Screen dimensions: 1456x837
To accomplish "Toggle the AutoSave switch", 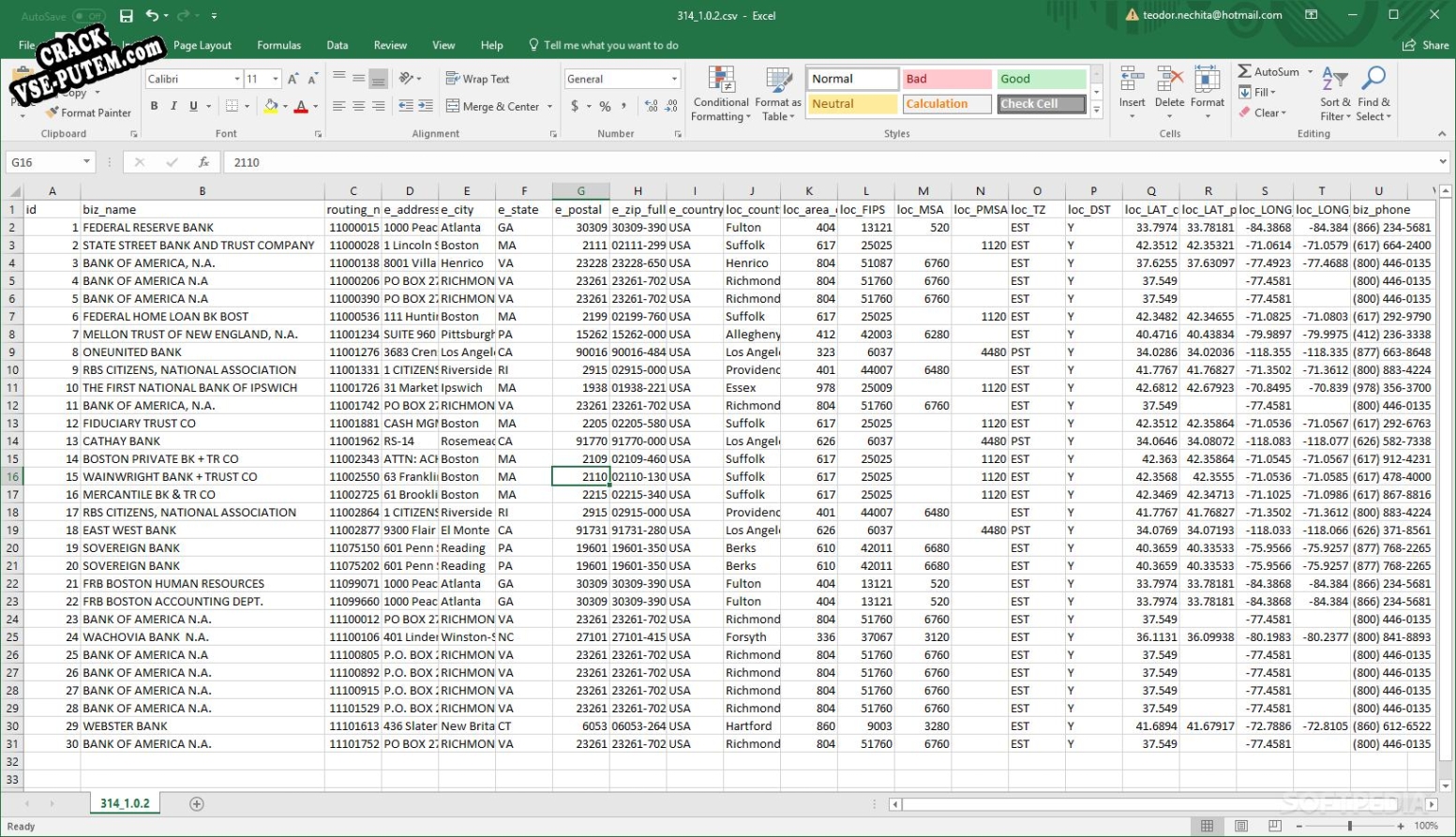I will [88, 16].
